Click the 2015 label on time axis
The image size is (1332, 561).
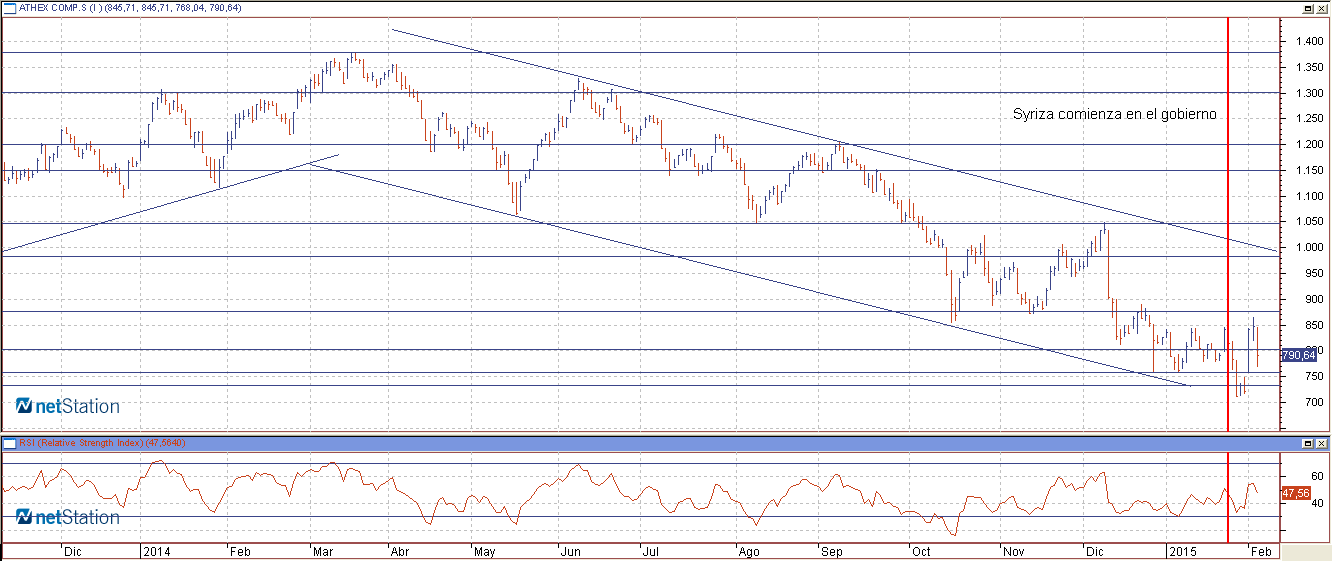[x=1184, y=551]
